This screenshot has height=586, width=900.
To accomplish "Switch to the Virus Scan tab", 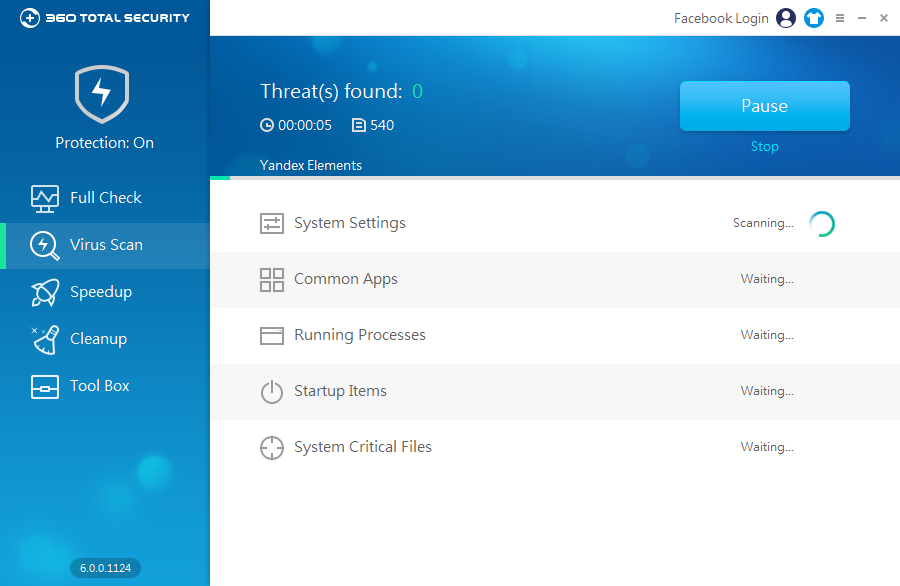I will (105, 246).
